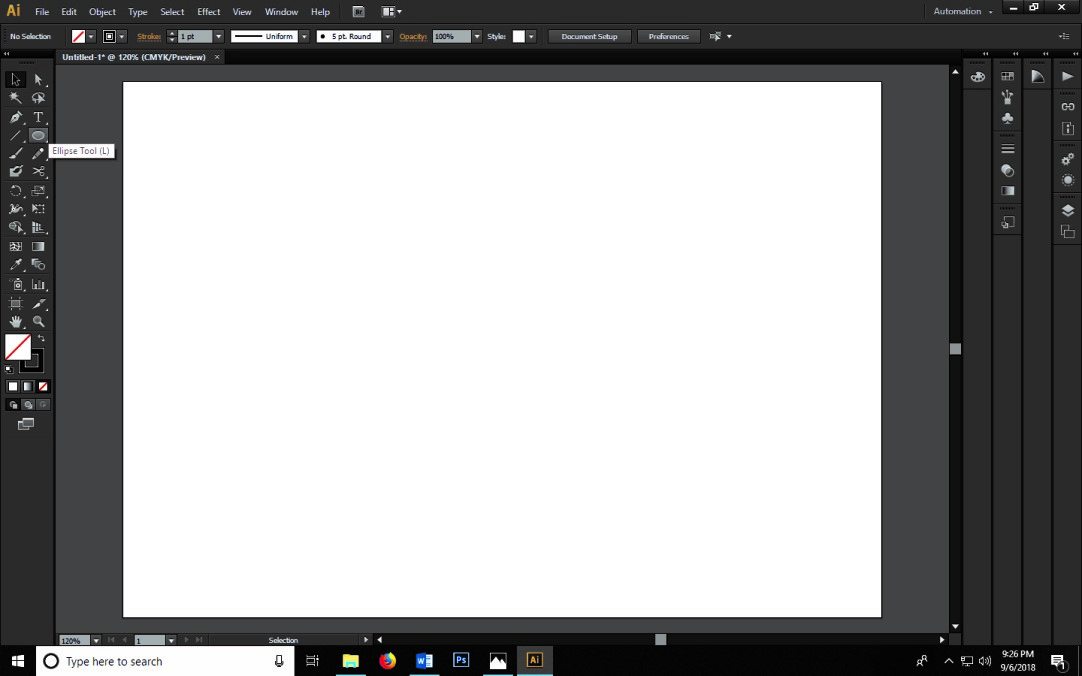Select the Scale tool
This screenshot has width=1082, height=676.
point(38,190)
